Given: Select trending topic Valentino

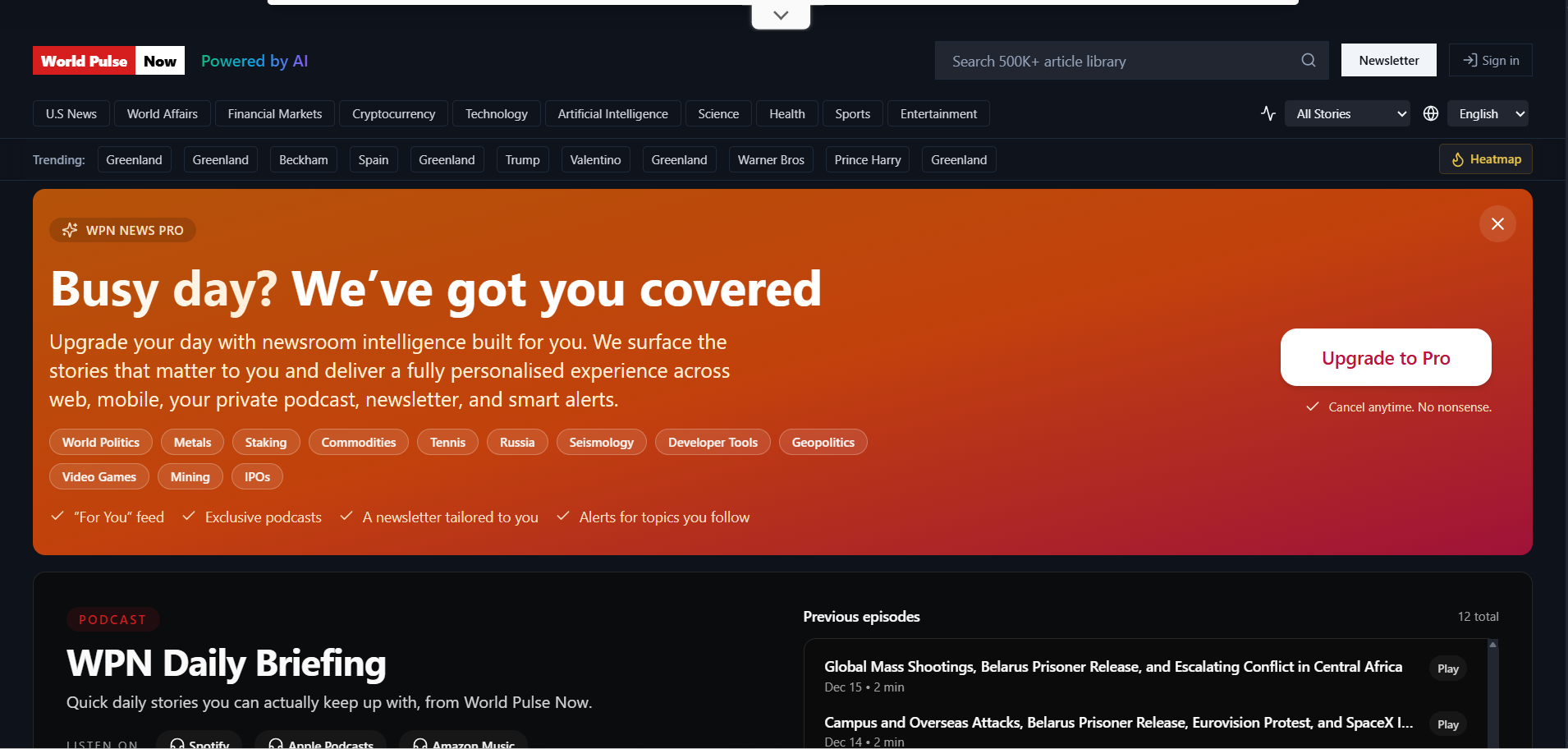Looking at the screenshot, I should pos(596,159).
